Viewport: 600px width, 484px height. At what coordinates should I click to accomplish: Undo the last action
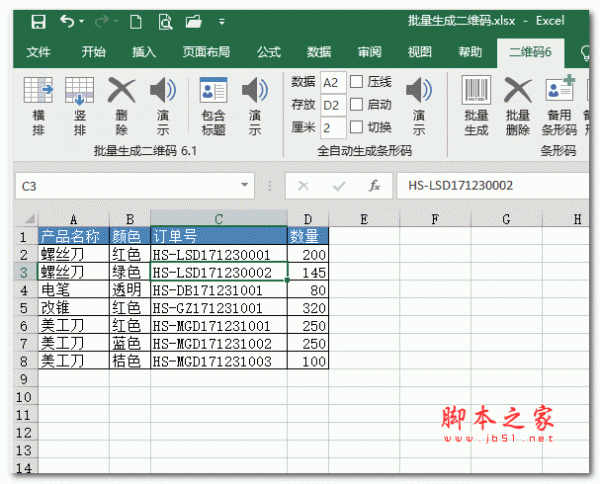[x=67, y=21]
